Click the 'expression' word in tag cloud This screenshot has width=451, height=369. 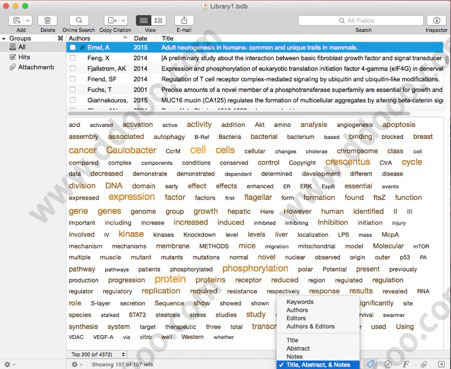(132, 197)
